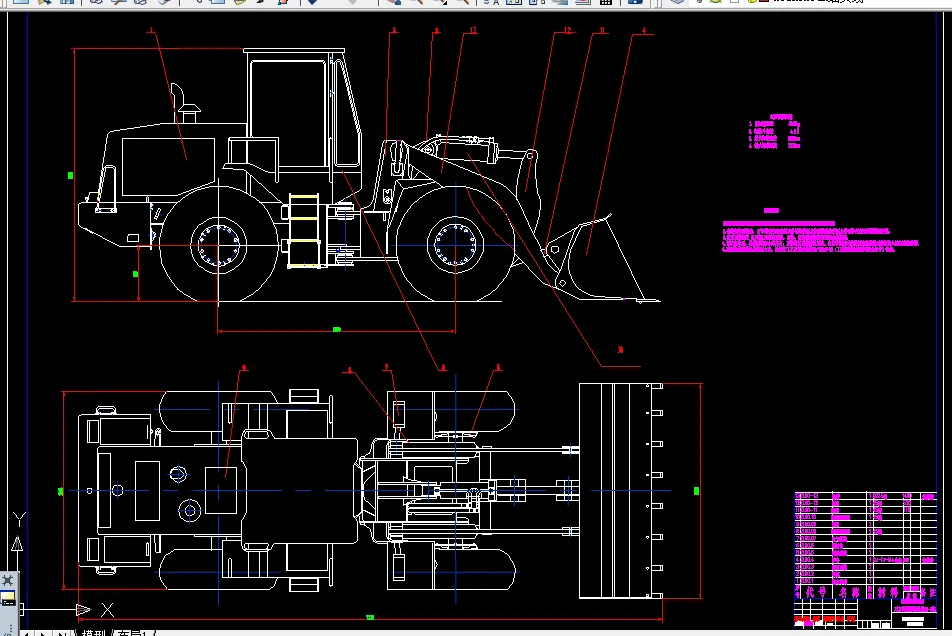Click the yellow window icon on floating toolbar
The width and height of the screenshot is (952, 636).
[x=8, y=599]
